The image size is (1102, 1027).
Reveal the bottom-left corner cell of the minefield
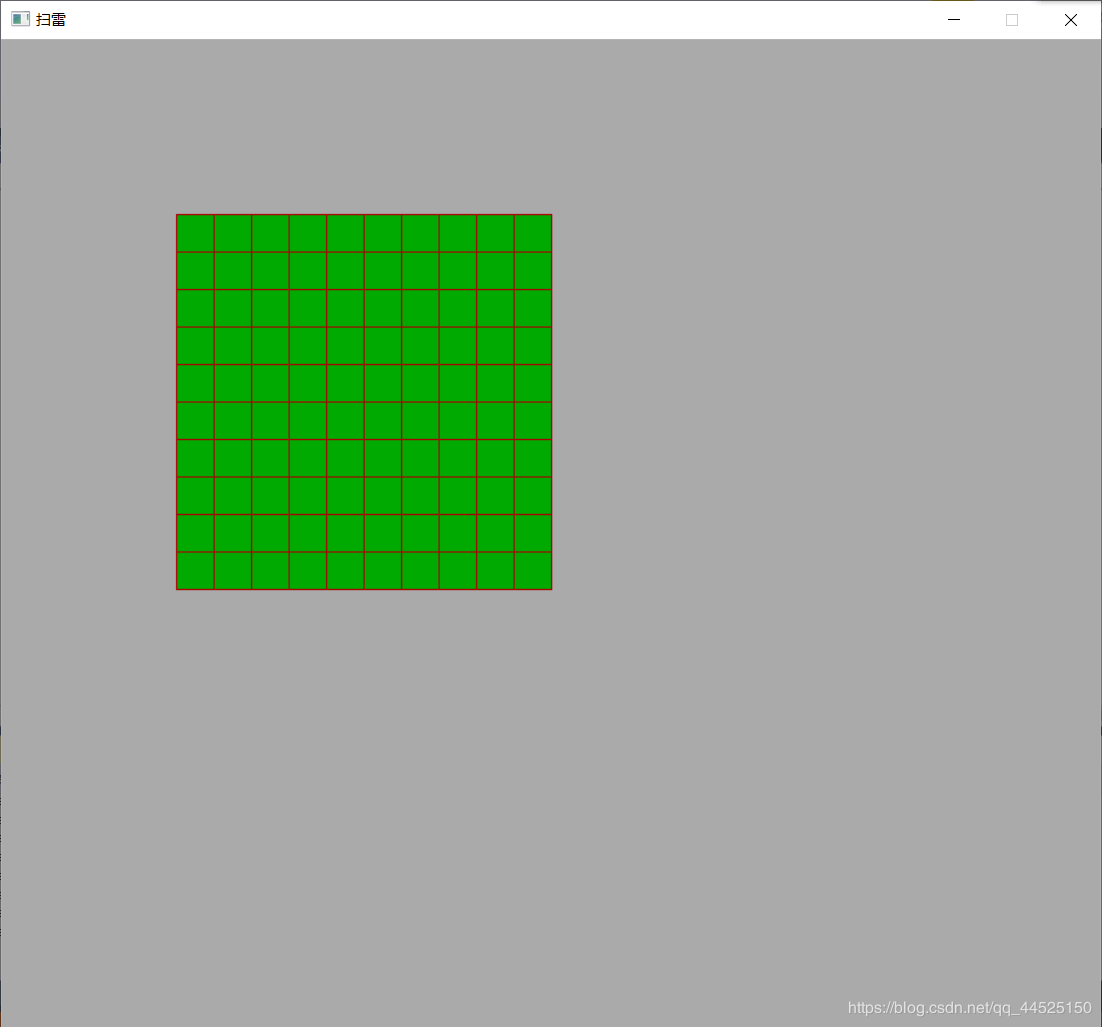(x=195, y=571)
